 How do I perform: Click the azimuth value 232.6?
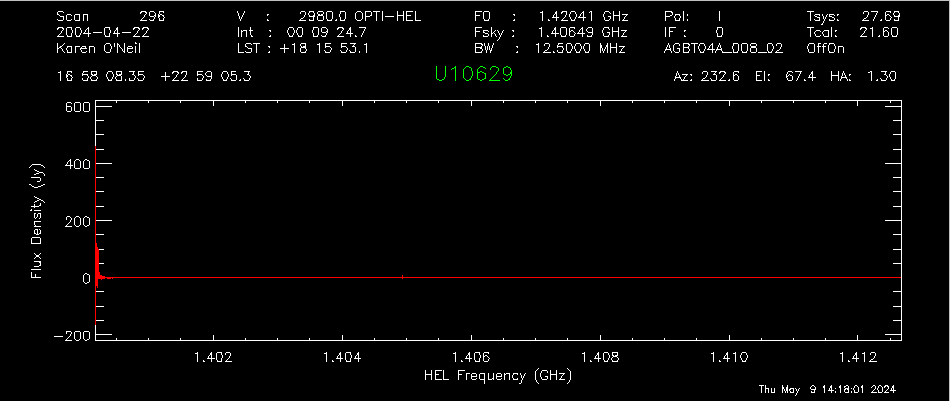(x=720, y=76)
